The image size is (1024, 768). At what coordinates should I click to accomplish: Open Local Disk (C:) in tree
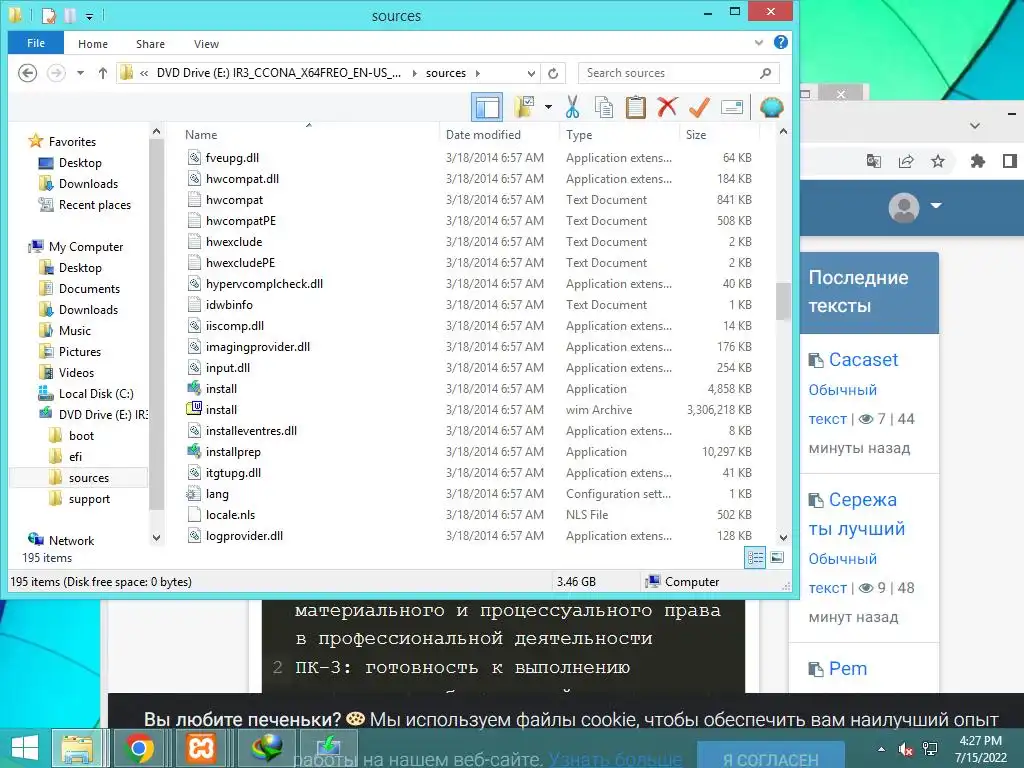click(x=96, y=394)
